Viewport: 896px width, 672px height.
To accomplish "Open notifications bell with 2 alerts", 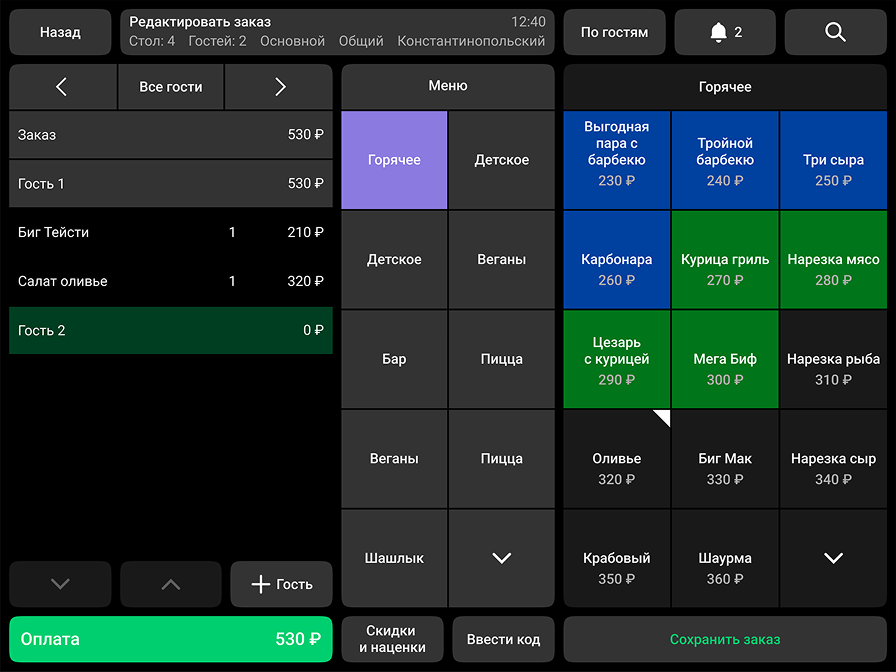I will click(725, 32).
